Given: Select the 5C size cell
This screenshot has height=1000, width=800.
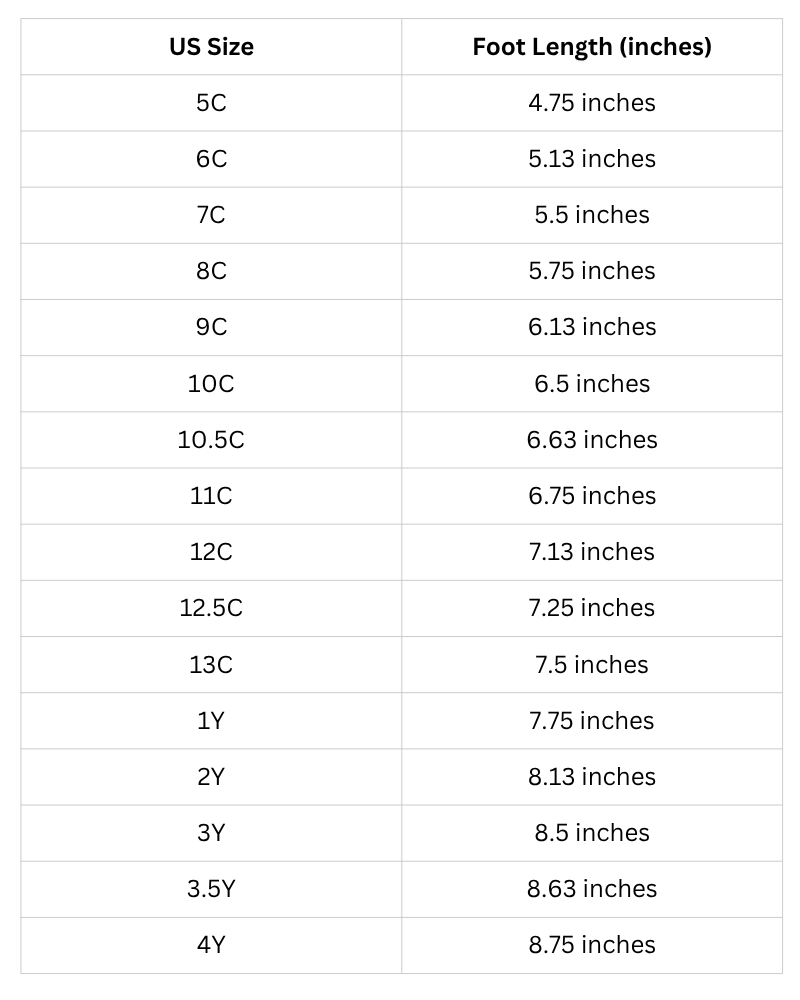Looking at the screenshot, I should click(211, 102).
